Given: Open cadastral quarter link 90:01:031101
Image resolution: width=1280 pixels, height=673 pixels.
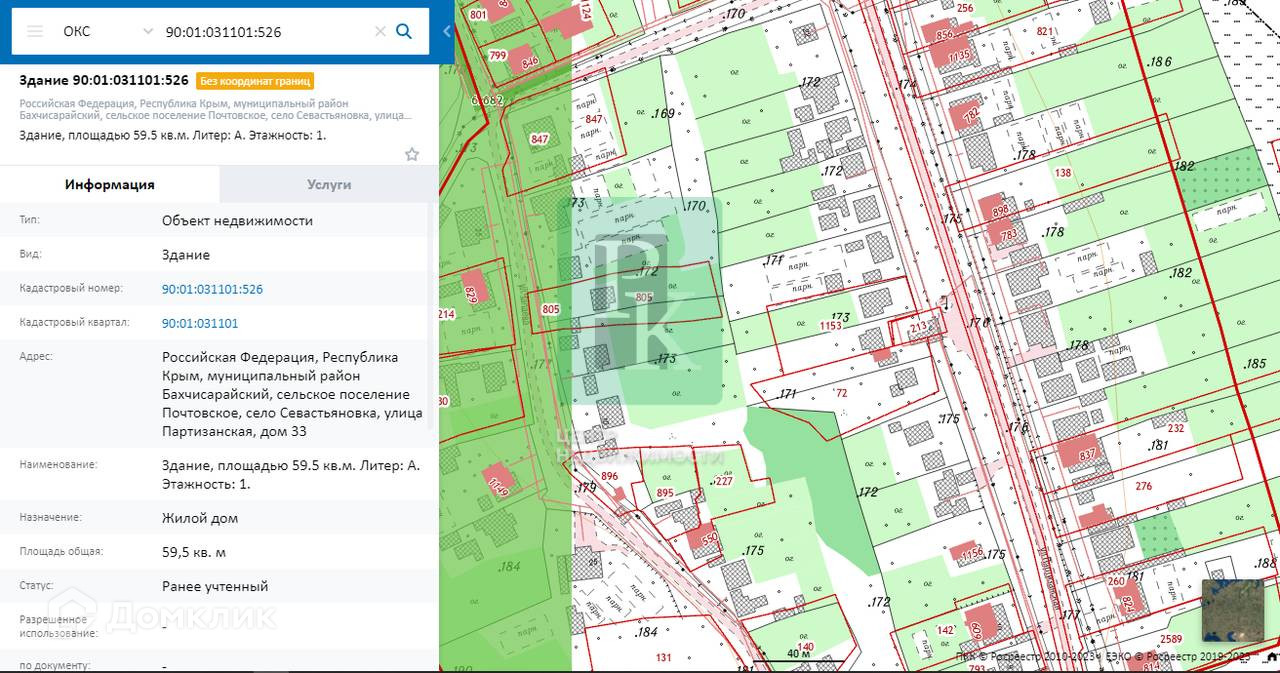Looking at the screenshot, I should click(200, 323).
